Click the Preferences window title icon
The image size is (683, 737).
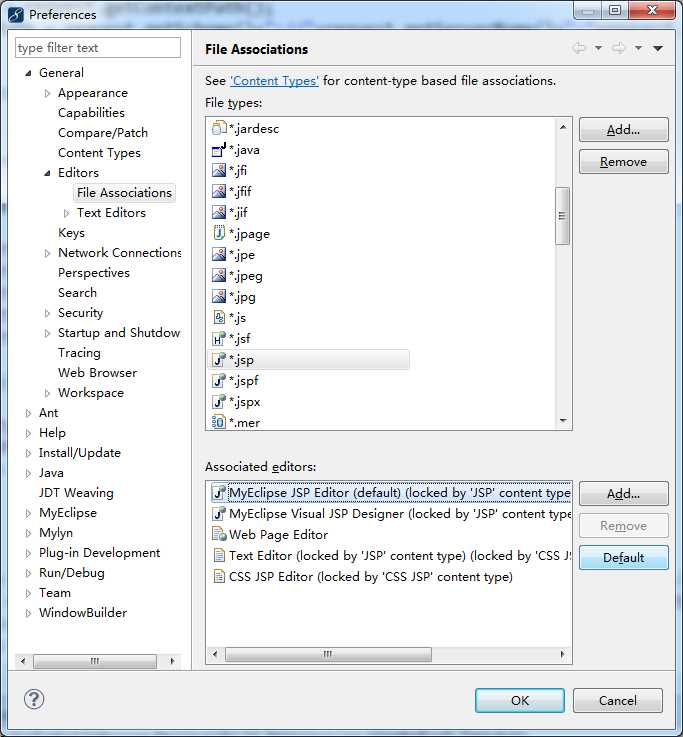click(16, 15)
